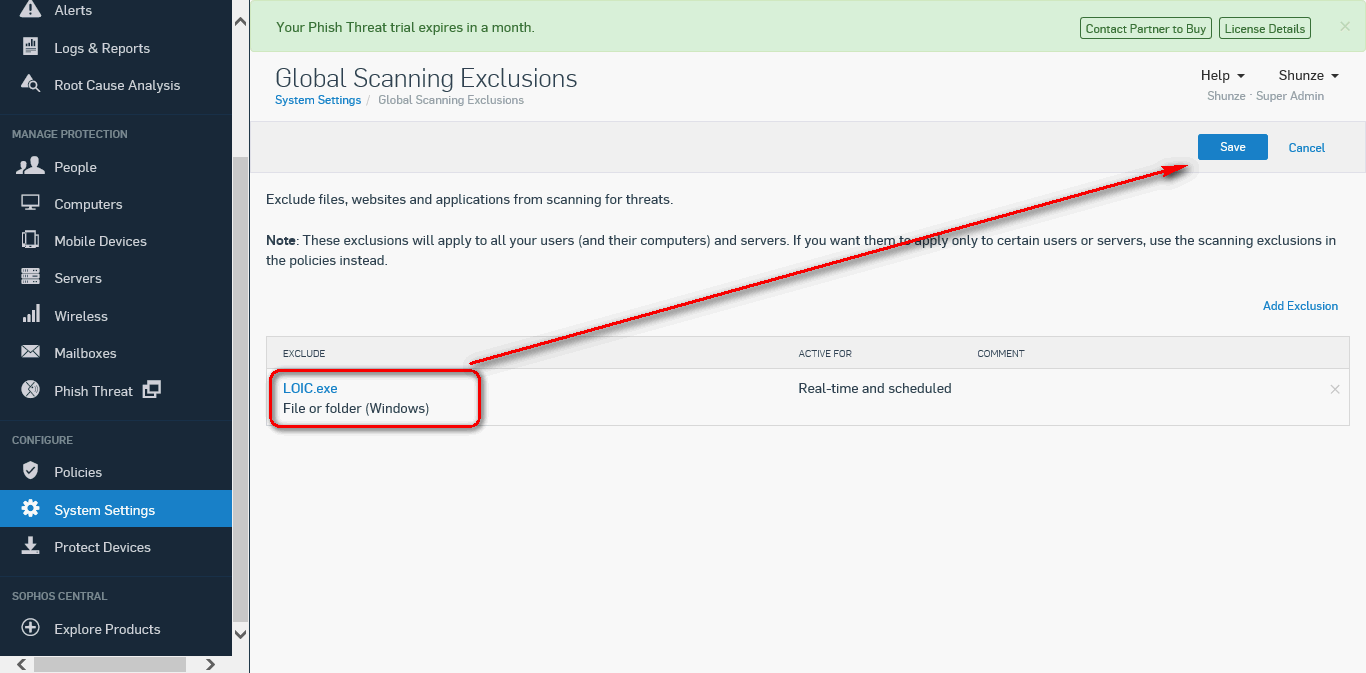Open the Help dropdown menu
Screen dimensions: 1366x673
point(1223,75)
